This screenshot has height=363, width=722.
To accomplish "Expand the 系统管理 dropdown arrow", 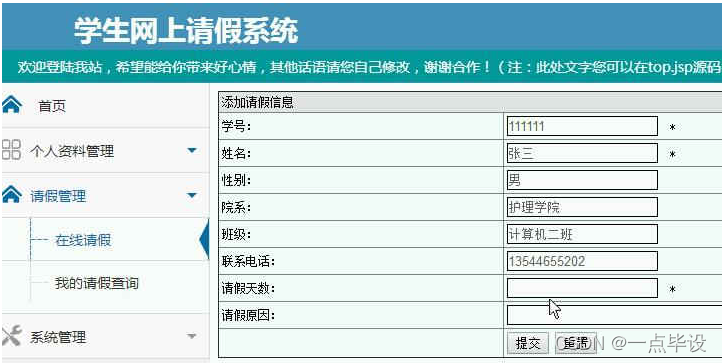I will pyautogui.click(x=192, y=336).
